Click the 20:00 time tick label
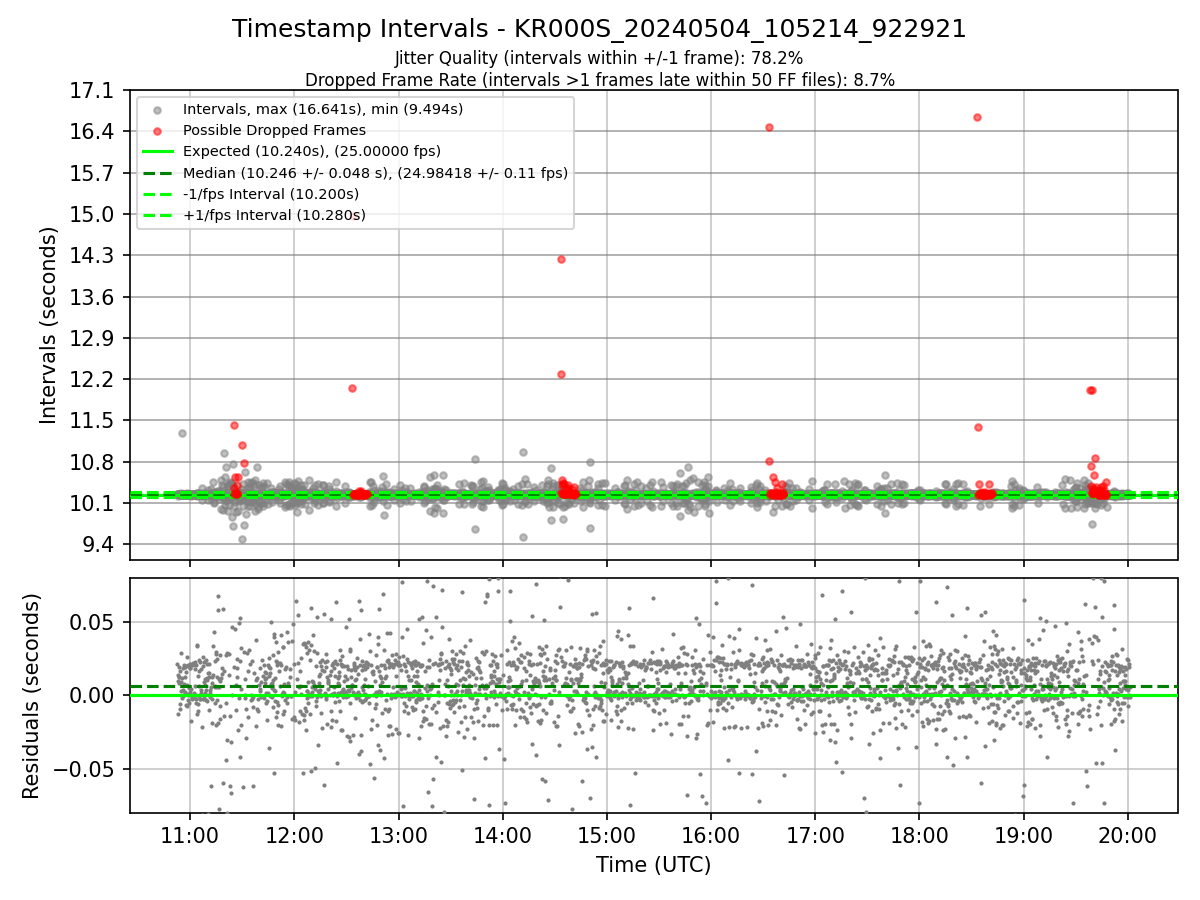The image size is (1200, 900). tap(1128, 834)
